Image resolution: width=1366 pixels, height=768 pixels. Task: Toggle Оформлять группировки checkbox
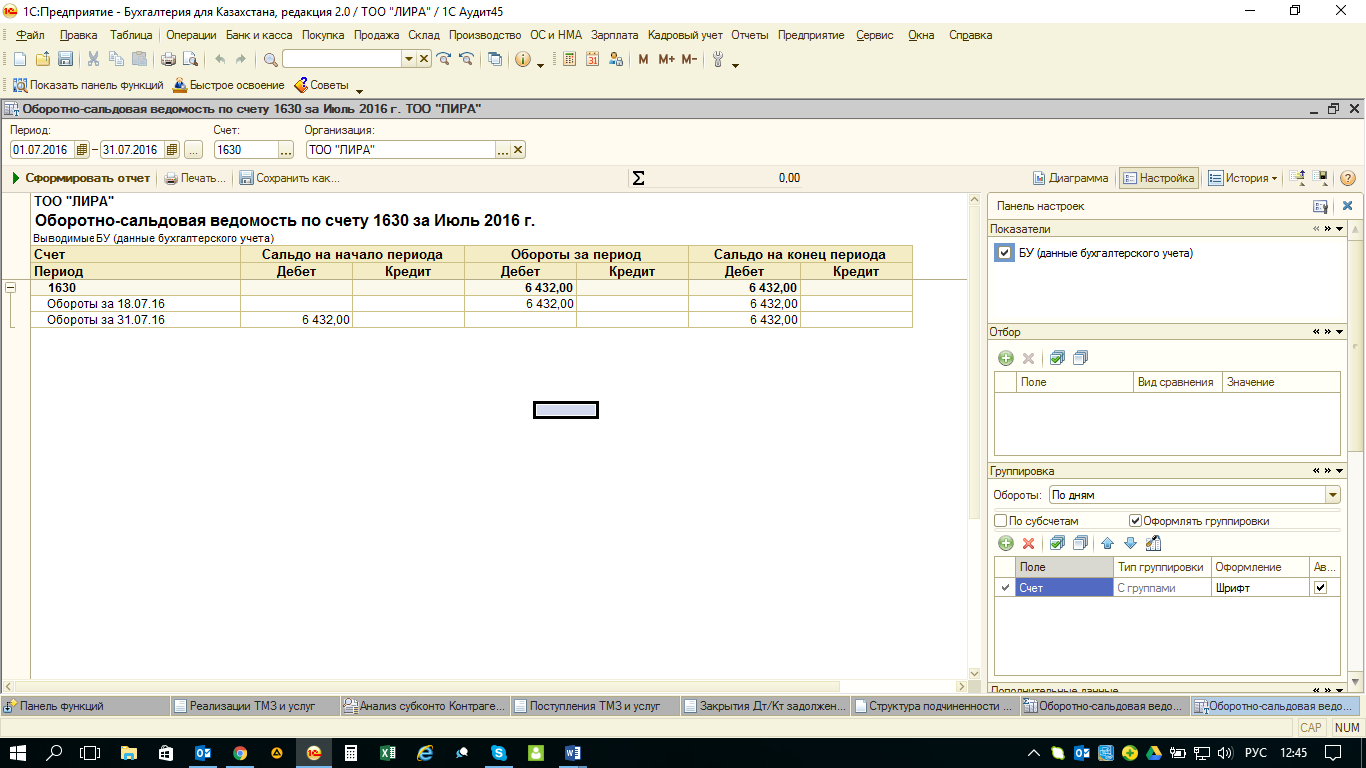(x=1135, y=521)
